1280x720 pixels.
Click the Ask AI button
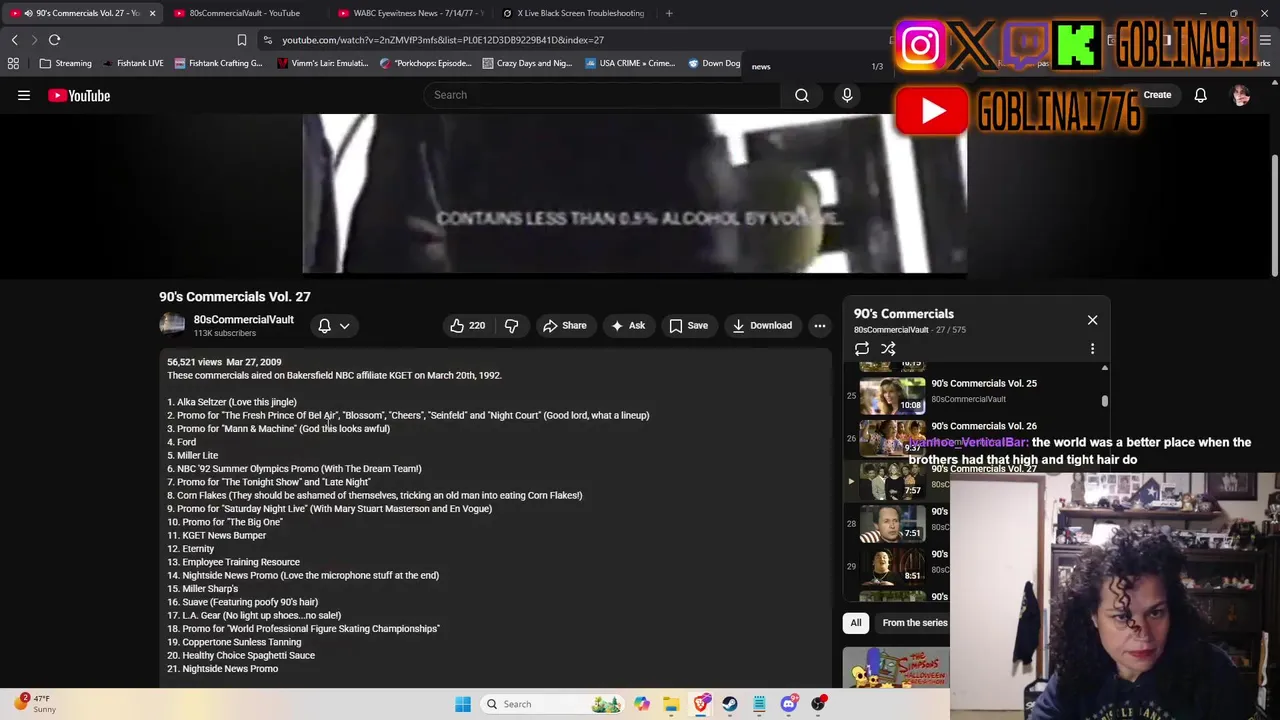pyautogui.click(x=628, y=325)
